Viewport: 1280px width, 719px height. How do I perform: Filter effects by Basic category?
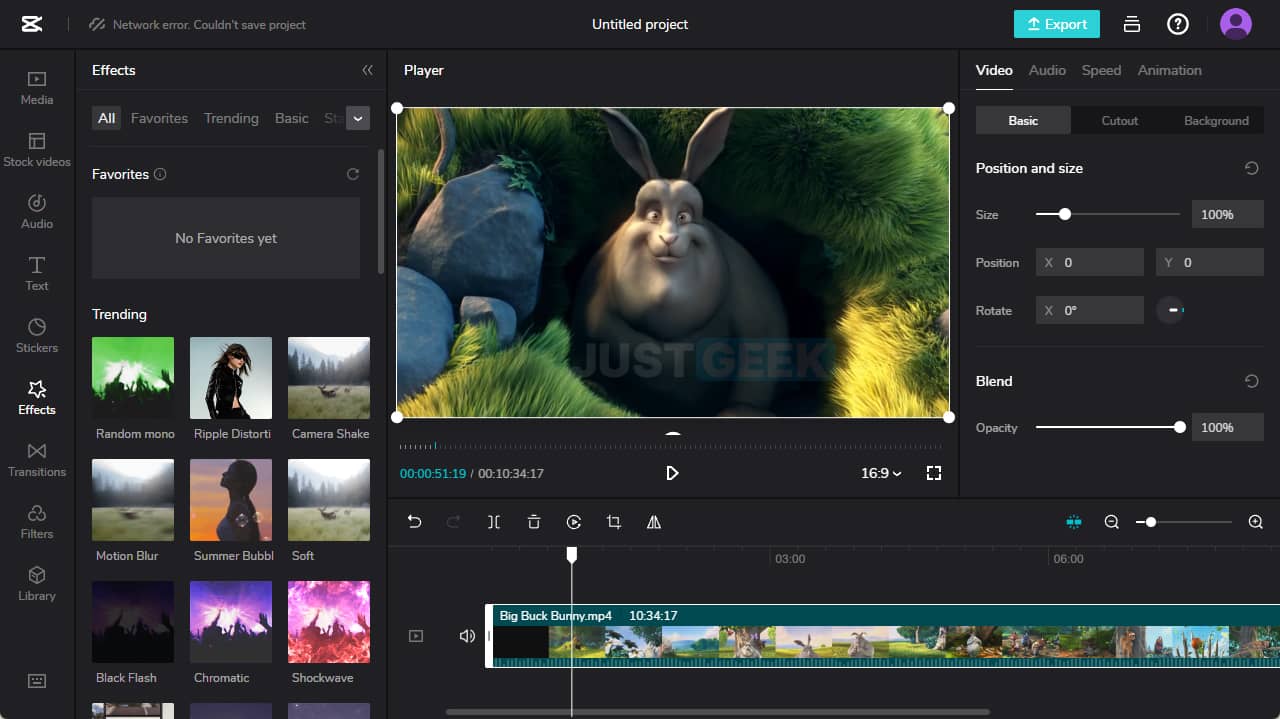292,118
